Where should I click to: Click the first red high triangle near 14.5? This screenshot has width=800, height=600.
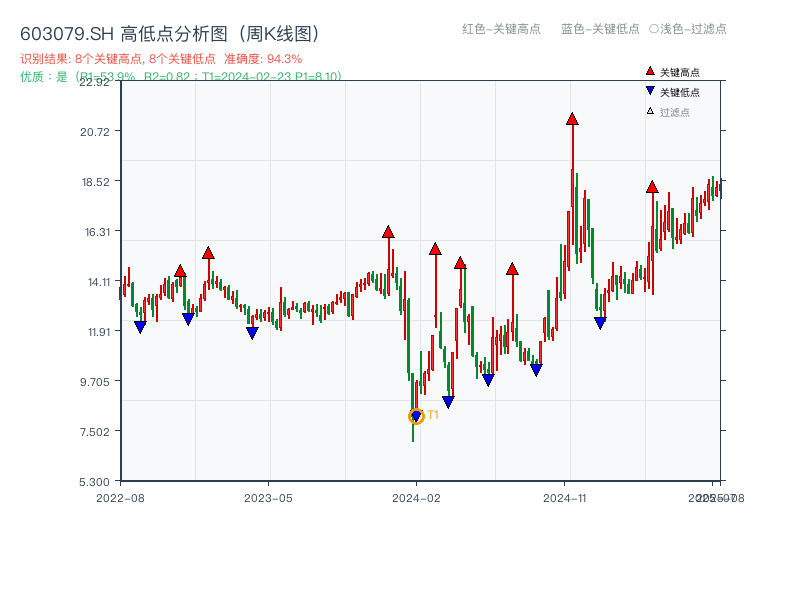(180, 271)
